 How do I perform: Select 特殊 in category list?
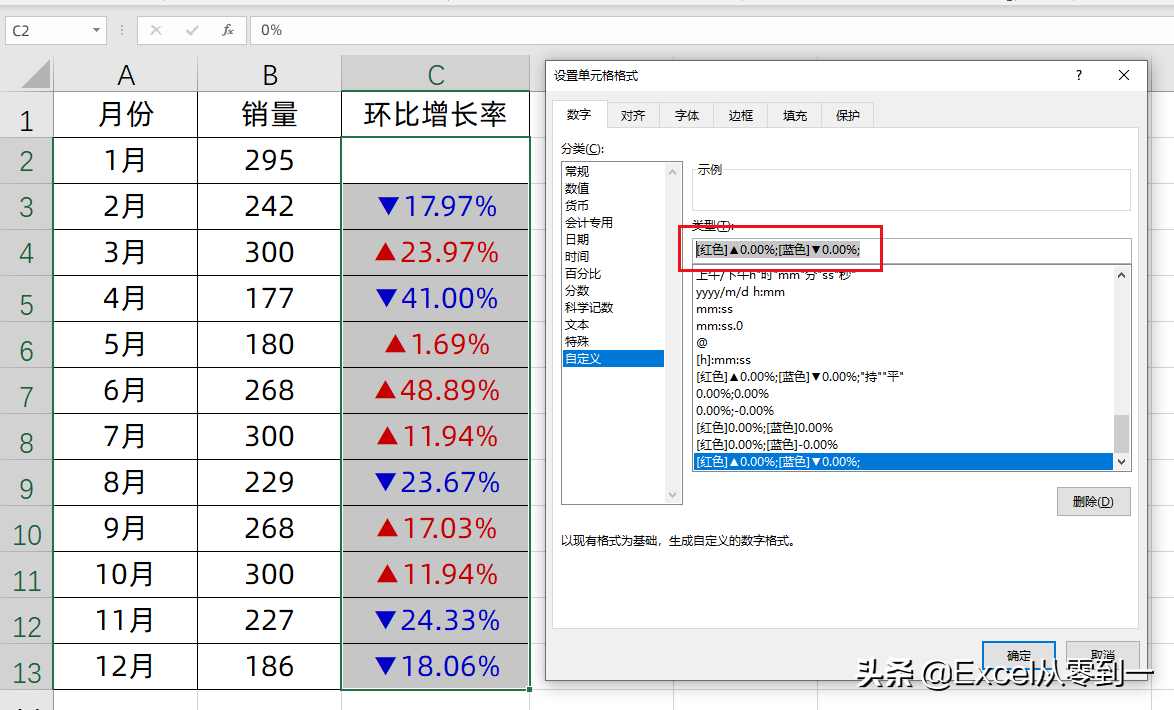(613, 342)
